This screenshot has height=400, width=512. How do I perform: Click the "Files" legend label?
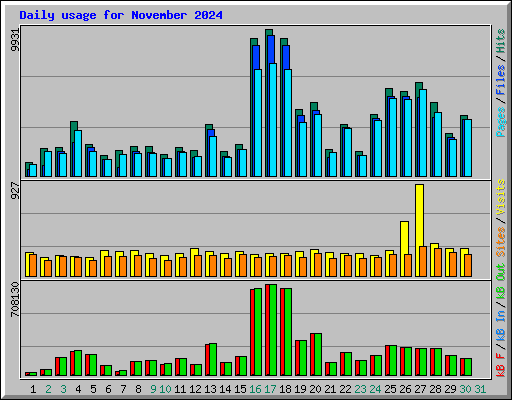point(501,80)
